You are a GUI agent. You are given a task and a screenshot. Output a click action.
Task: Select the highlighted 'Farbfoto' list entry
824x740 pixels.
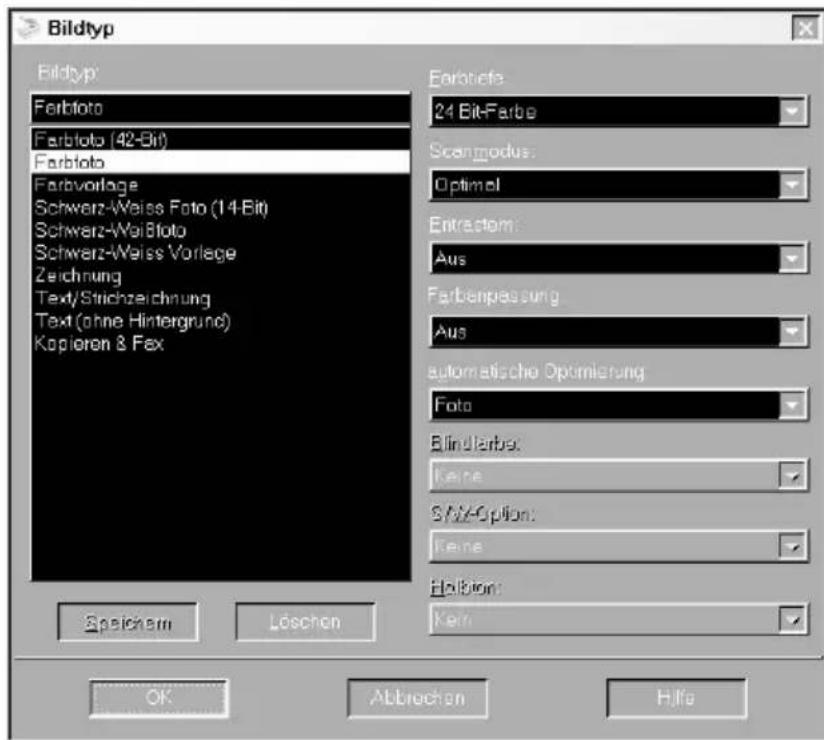(x=221, y=162)
